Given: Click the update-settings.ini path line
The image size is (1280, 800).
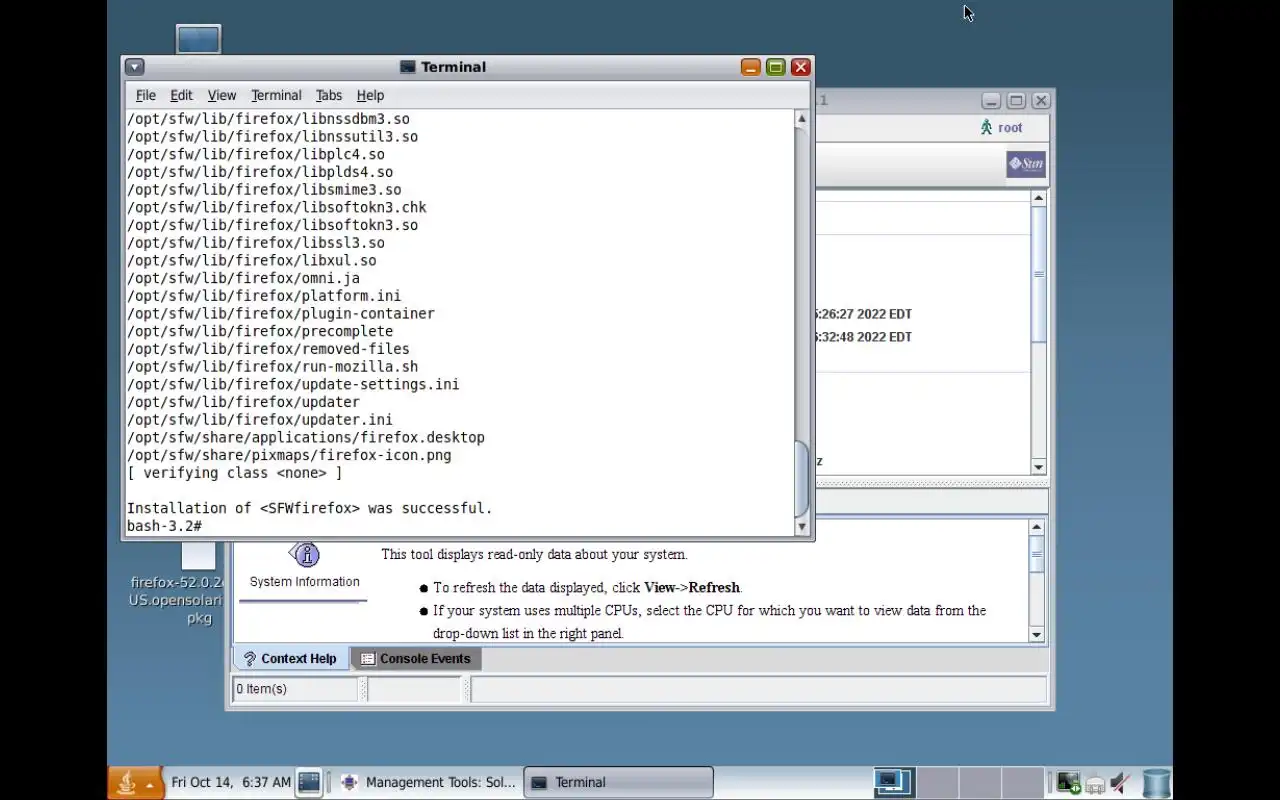Looking at the screenshot, I should tap(293, 384).
